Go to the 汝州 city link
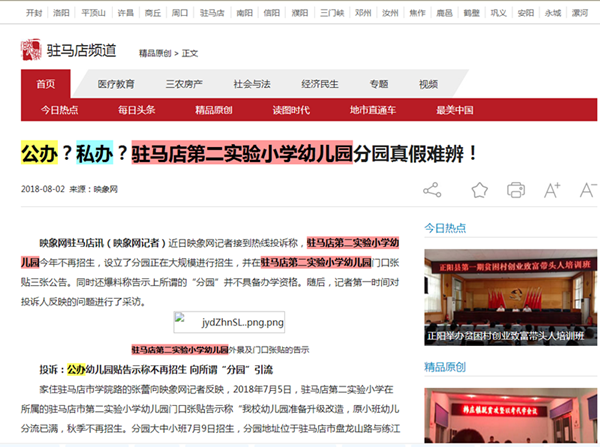The width and height of the screenshot is (600, 447). click(x=390, y=13)
